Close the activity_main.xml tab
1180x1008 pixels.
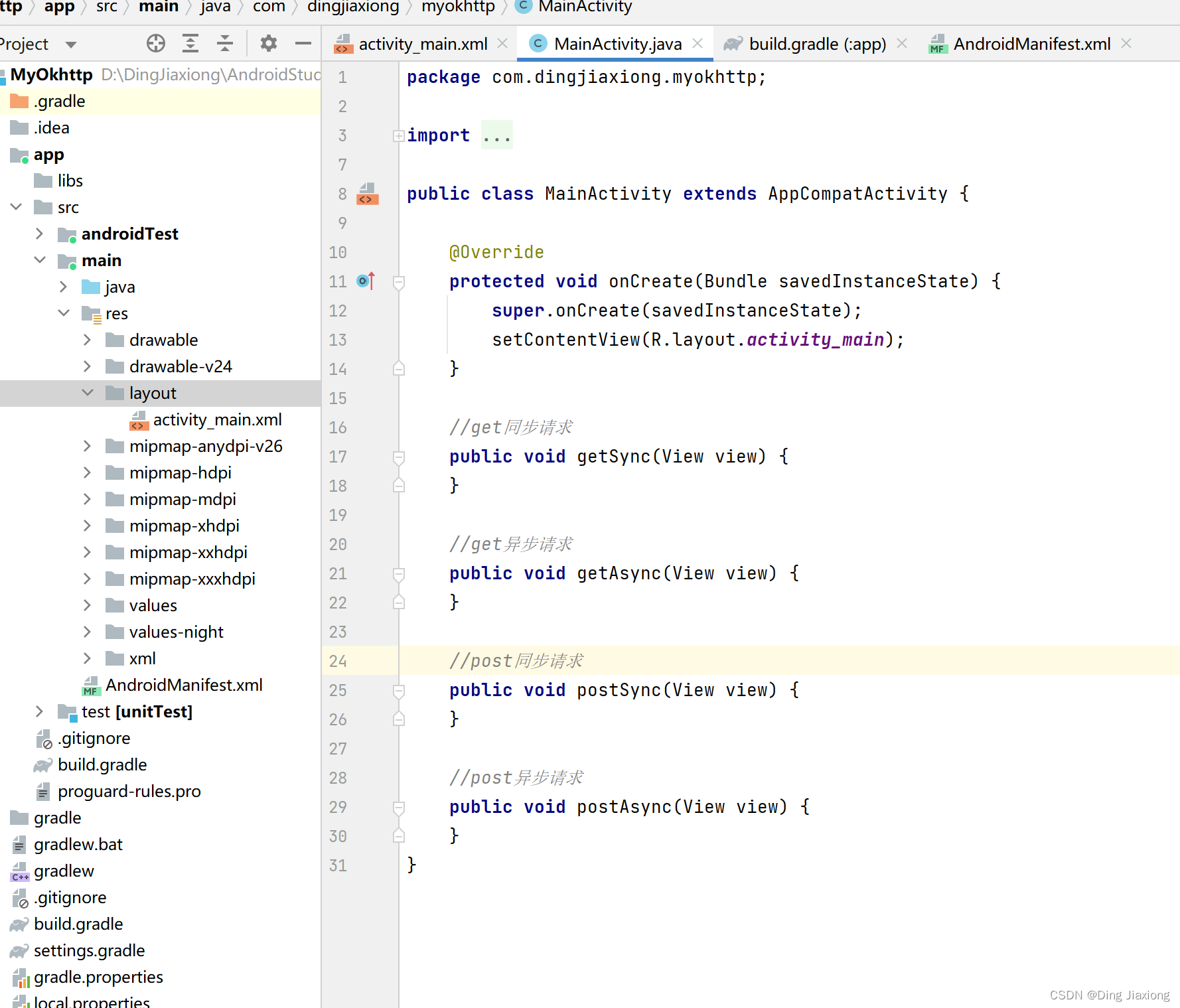click(502, 43)
